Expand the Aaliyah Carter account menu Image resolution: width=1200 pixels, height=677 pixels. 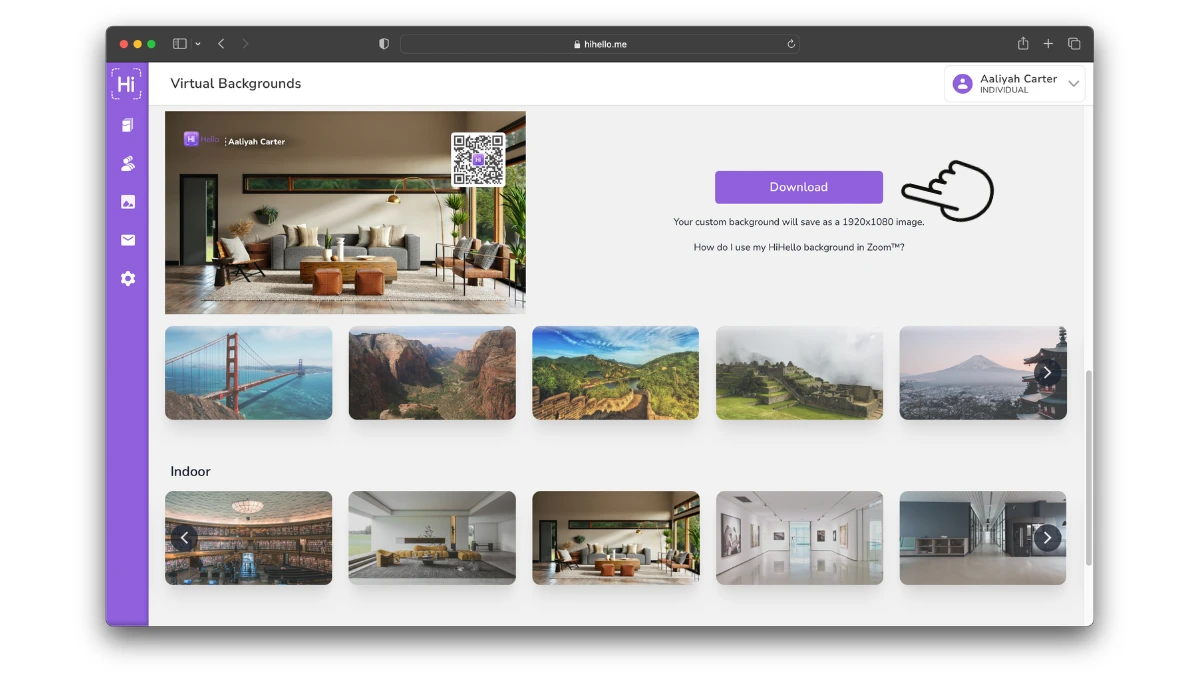(x=1015, y=83)
